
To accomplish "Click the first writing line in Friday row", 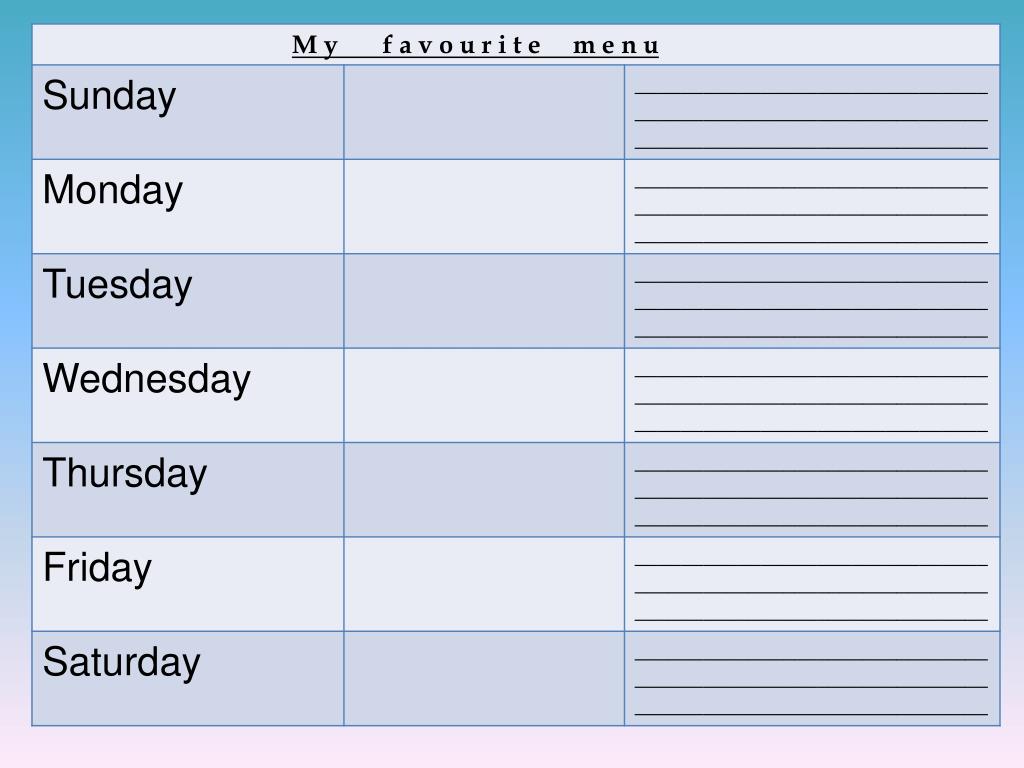I will point(811,565).
